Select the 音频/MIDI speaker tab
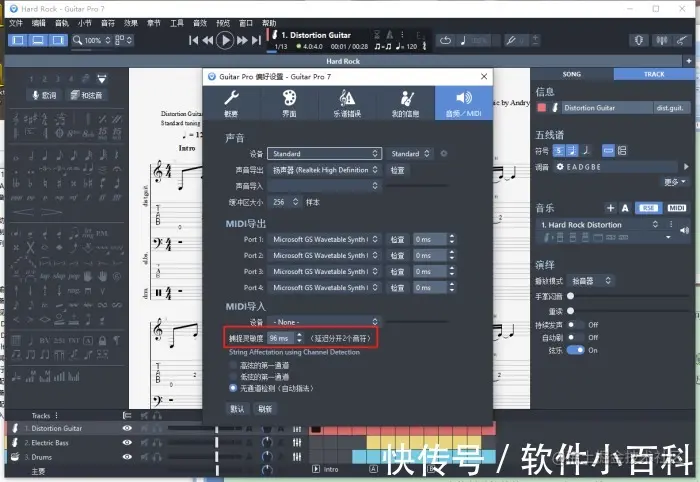The image size is (700, 482). coord(463,103)
